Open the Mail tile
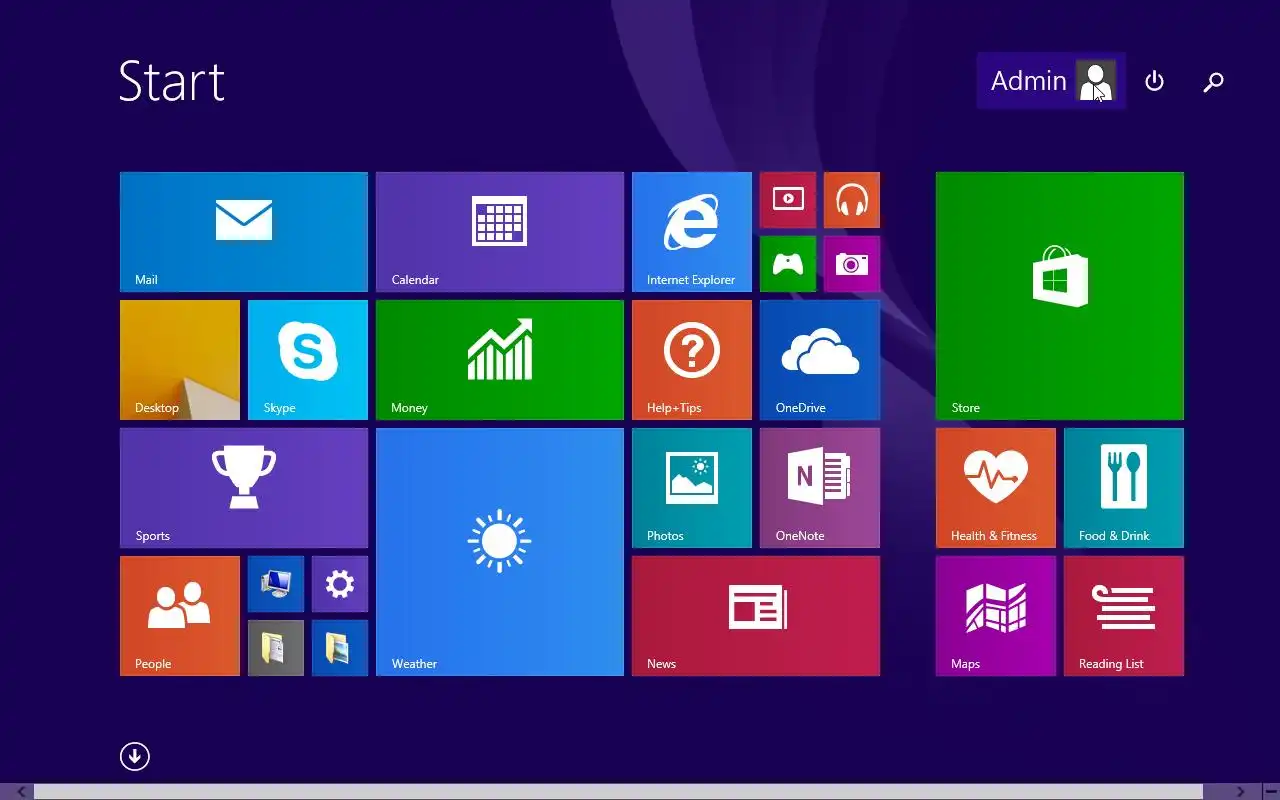Viewport: 1280px width, 800px height. (x=244, y=232)
